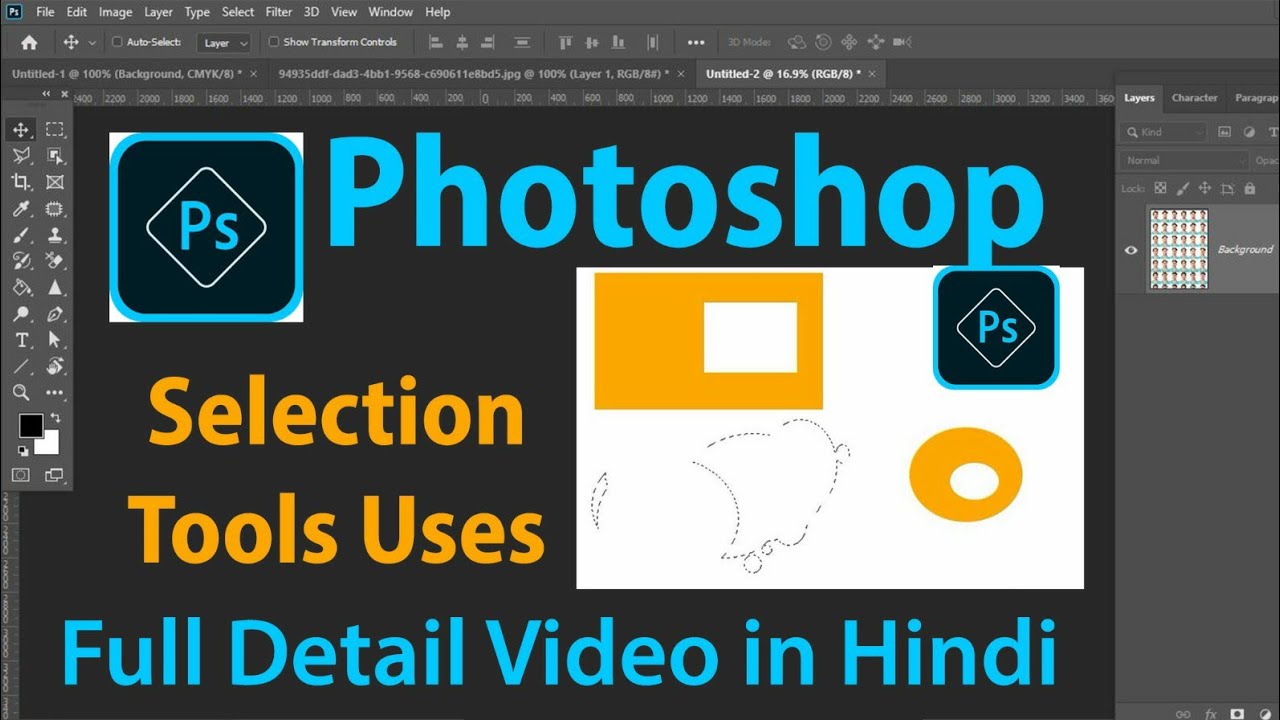Open the Filter menu
This screenshot has height=720, width=1280.
pos(279,12)
